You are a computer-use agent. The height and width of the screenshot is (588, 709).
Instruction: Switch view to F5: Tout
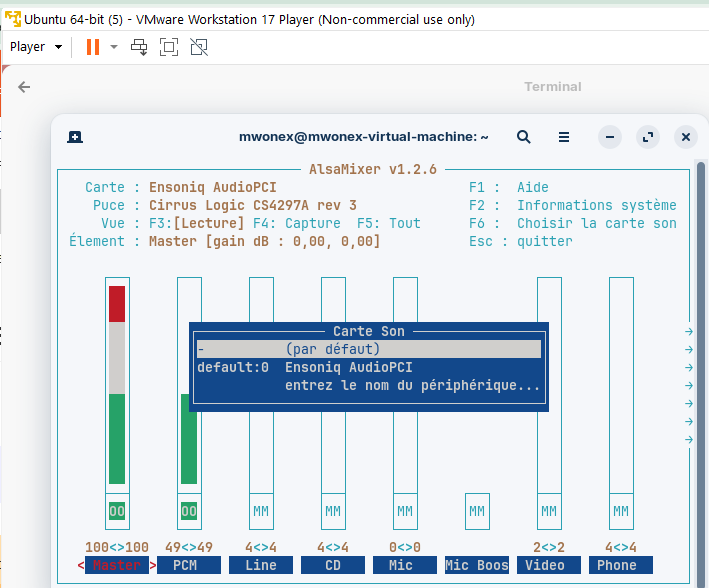[x=389, y=223]
